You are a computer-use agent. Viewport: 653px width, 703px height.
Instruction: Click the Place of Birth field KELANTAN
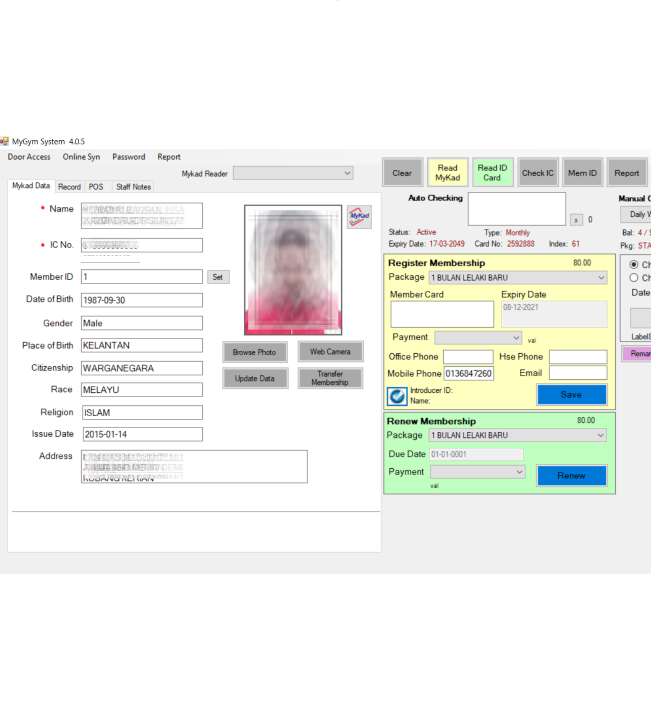point(142,345)
